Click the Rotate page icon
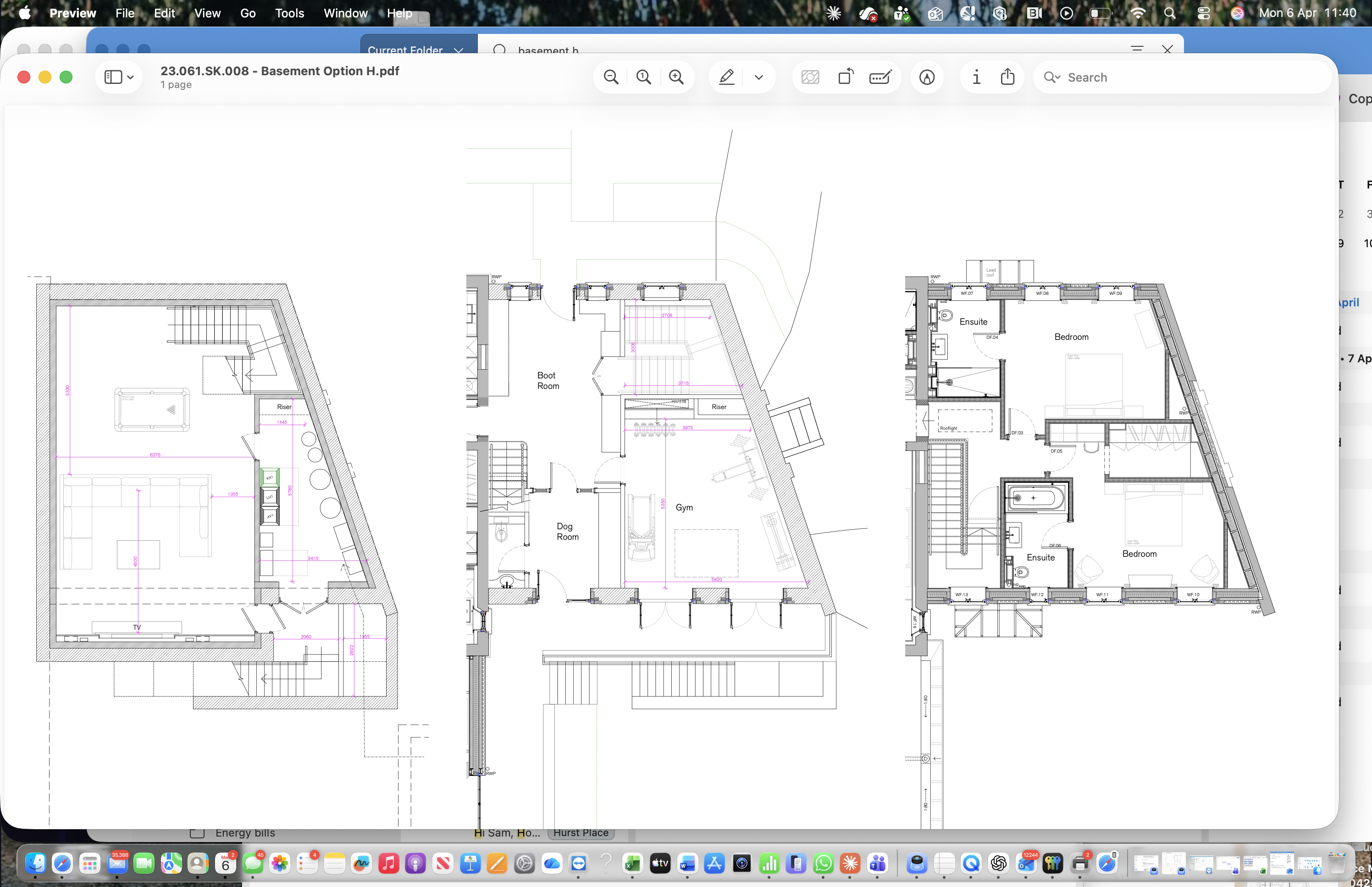 tap(845, 77)
